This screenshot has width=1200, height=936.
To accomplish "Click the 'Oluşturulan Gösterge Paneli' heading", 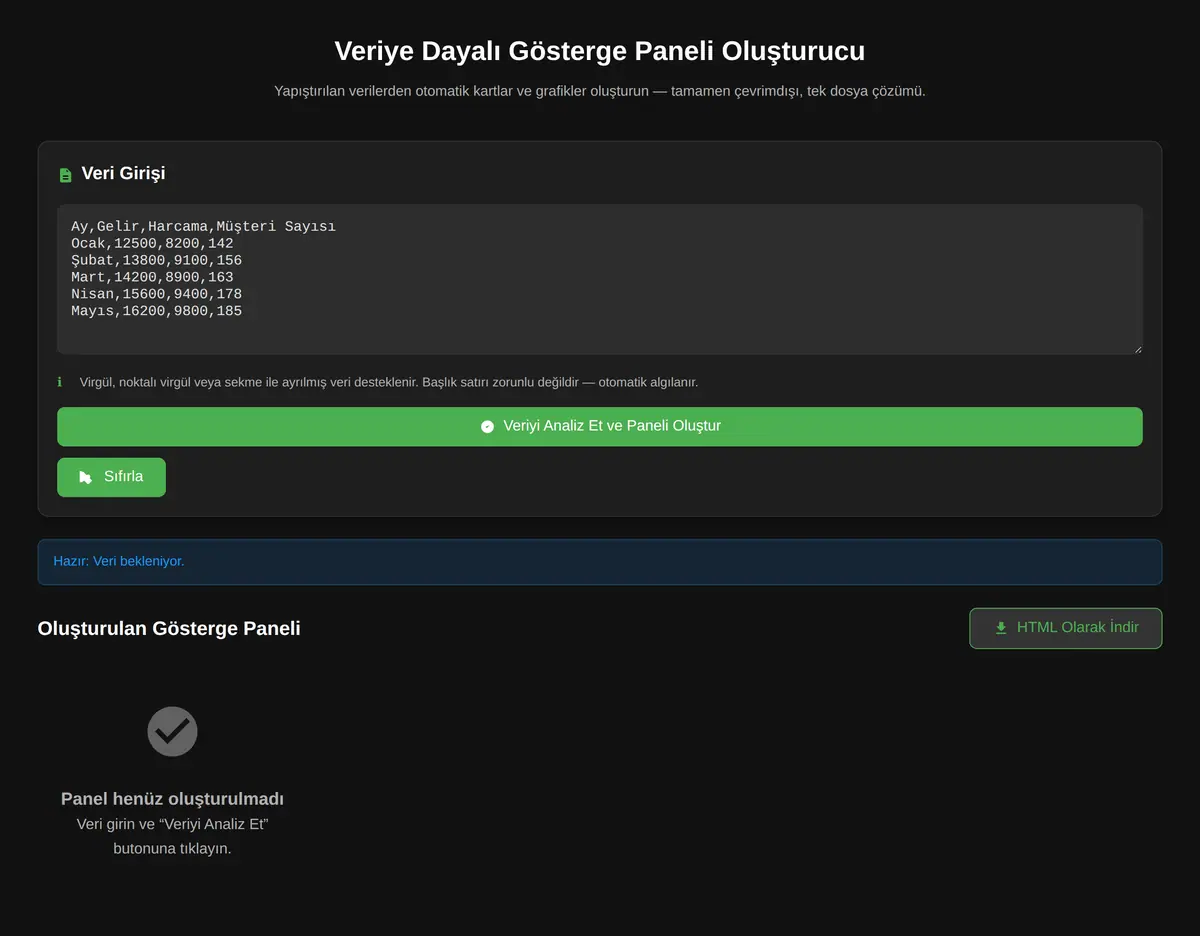I will tap(169, 628).
